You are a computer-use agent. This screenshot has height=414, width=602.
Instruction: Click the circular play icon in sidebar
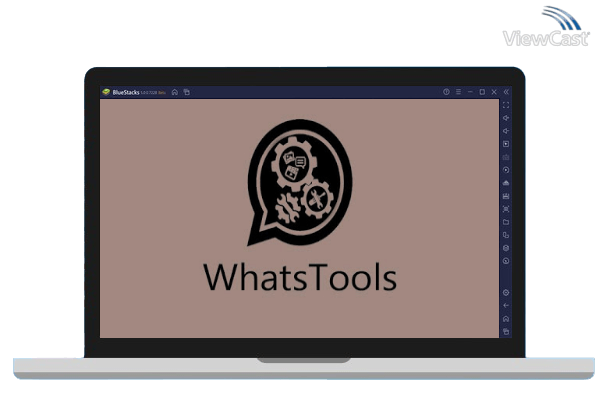(x=506, y=170)
